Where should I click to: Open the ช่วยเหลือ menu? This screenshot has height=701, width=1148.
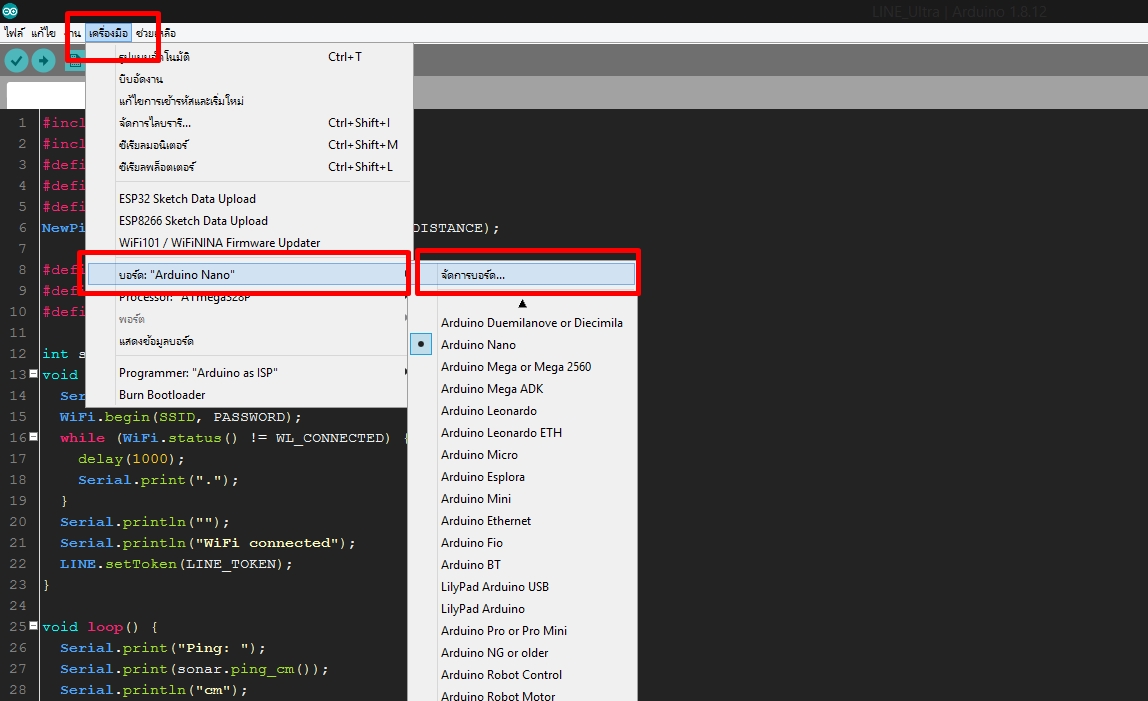156,33
